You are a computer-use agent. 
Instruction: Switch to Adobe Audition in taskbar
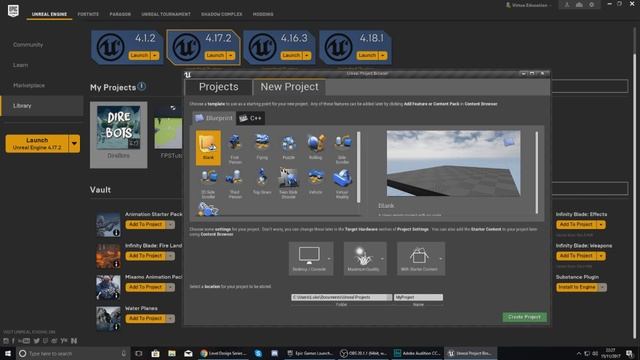point(417,353)
